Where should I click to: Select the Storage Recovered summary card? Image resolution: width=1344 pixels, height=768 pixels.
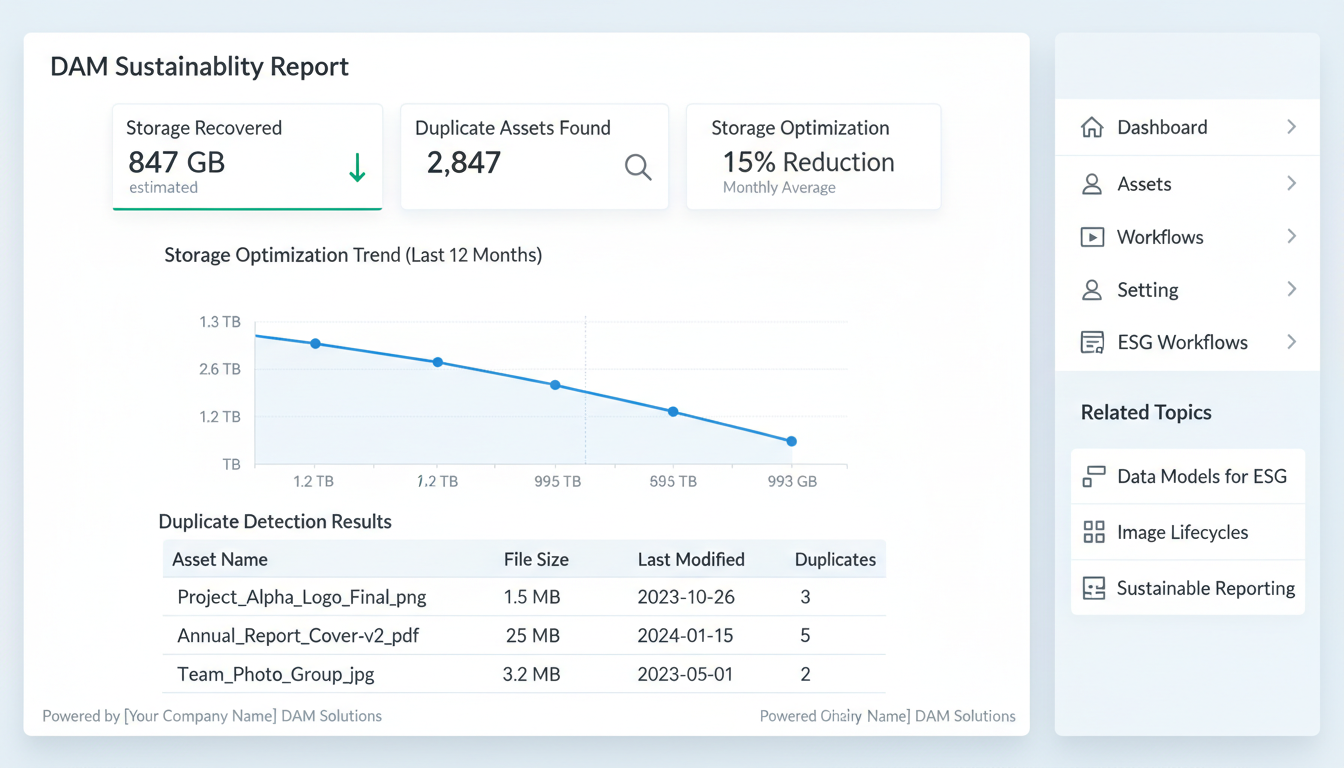click(x=247, y=156)
